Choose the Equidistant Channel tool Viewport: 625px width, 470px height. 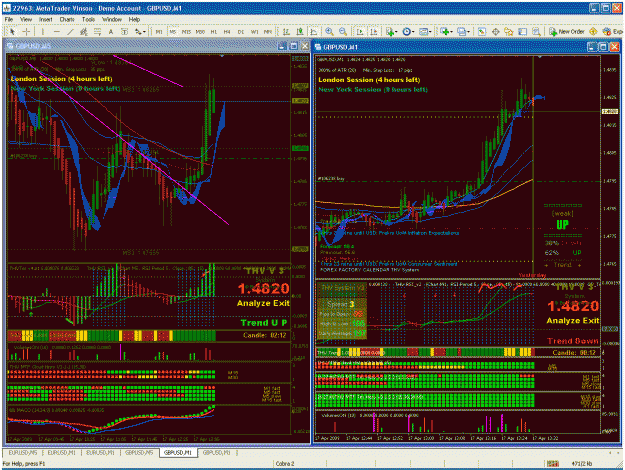[84, 31]
